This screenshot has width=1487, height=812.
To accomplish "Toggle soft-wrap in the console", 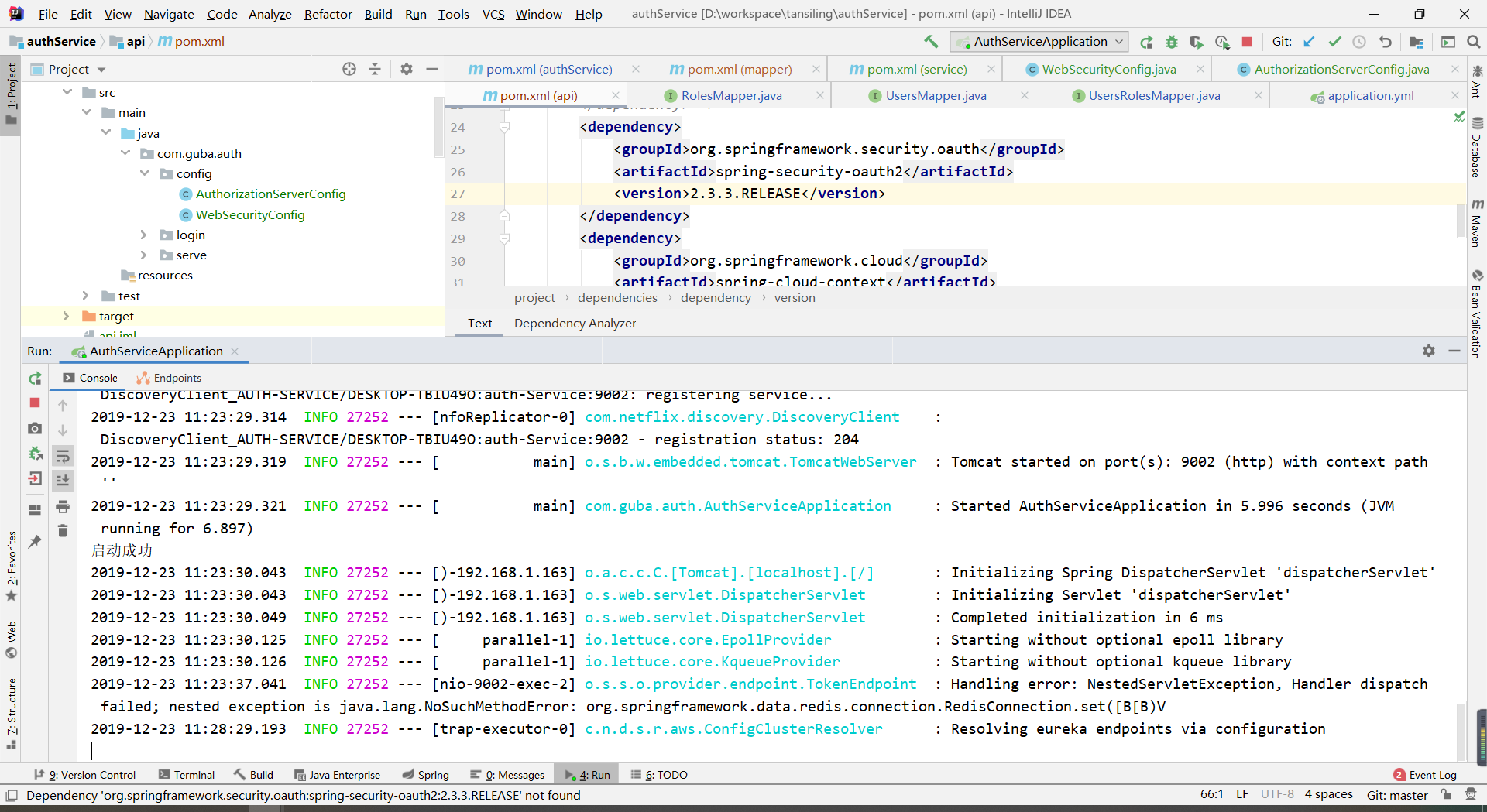I will 63,456.
